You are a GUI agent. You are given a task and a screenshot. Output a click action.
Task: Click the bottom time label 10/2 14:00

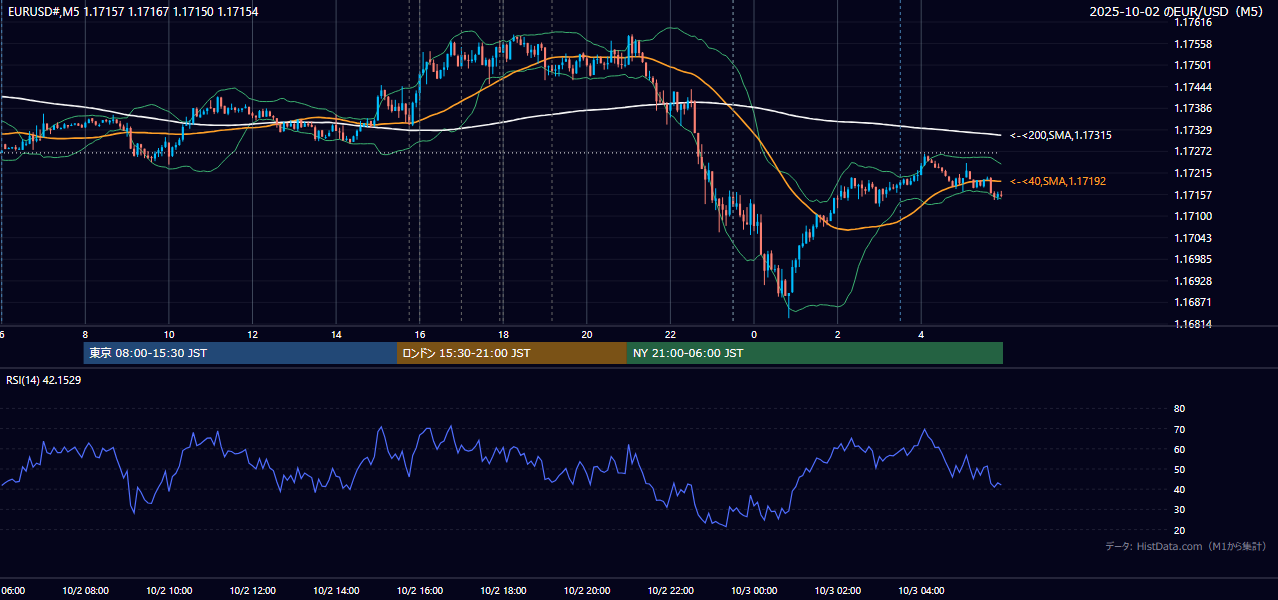pyautogui.click(x=336, y=591)
